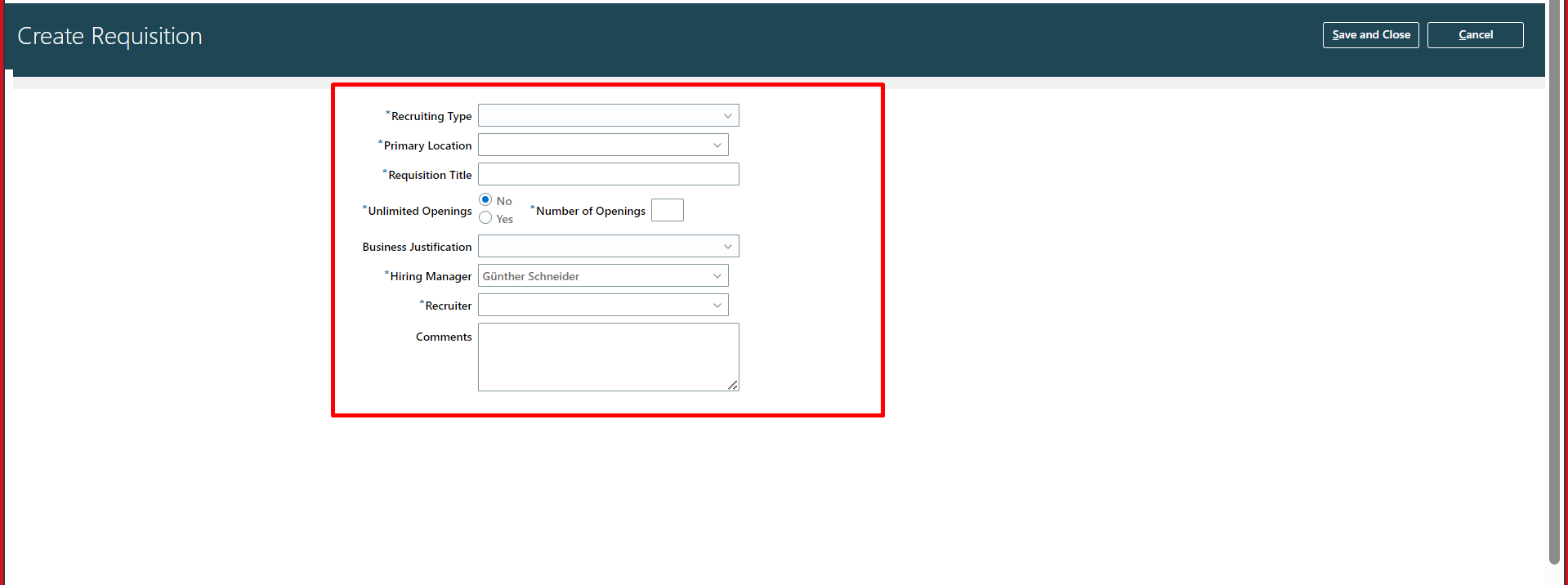
Task: Select No for Unlimited Openings
Action: (485, 200)
